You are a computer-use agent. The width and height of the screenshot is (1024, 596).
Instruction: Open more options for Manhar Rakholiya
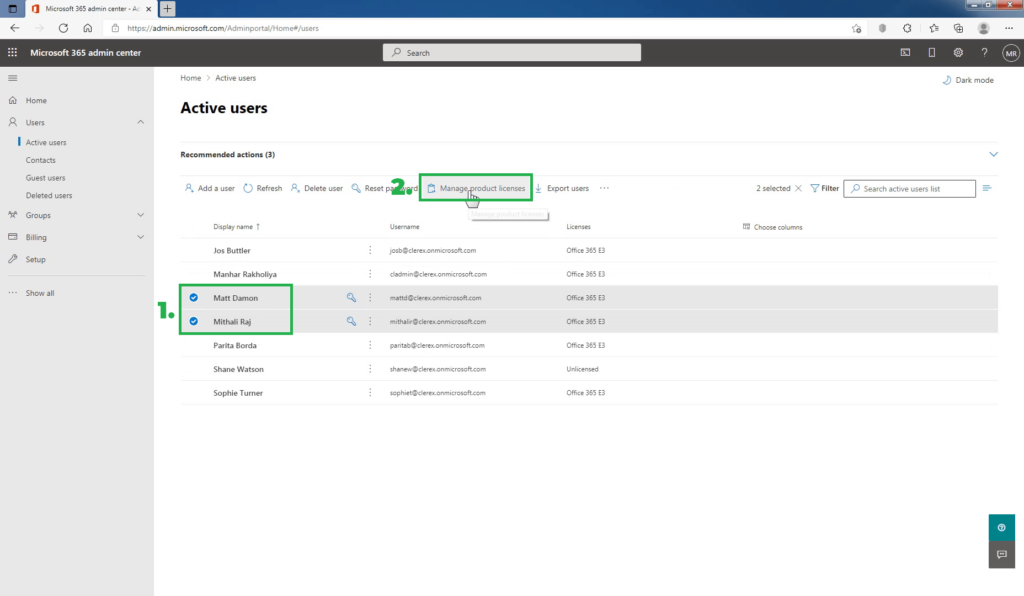(370, 274)
